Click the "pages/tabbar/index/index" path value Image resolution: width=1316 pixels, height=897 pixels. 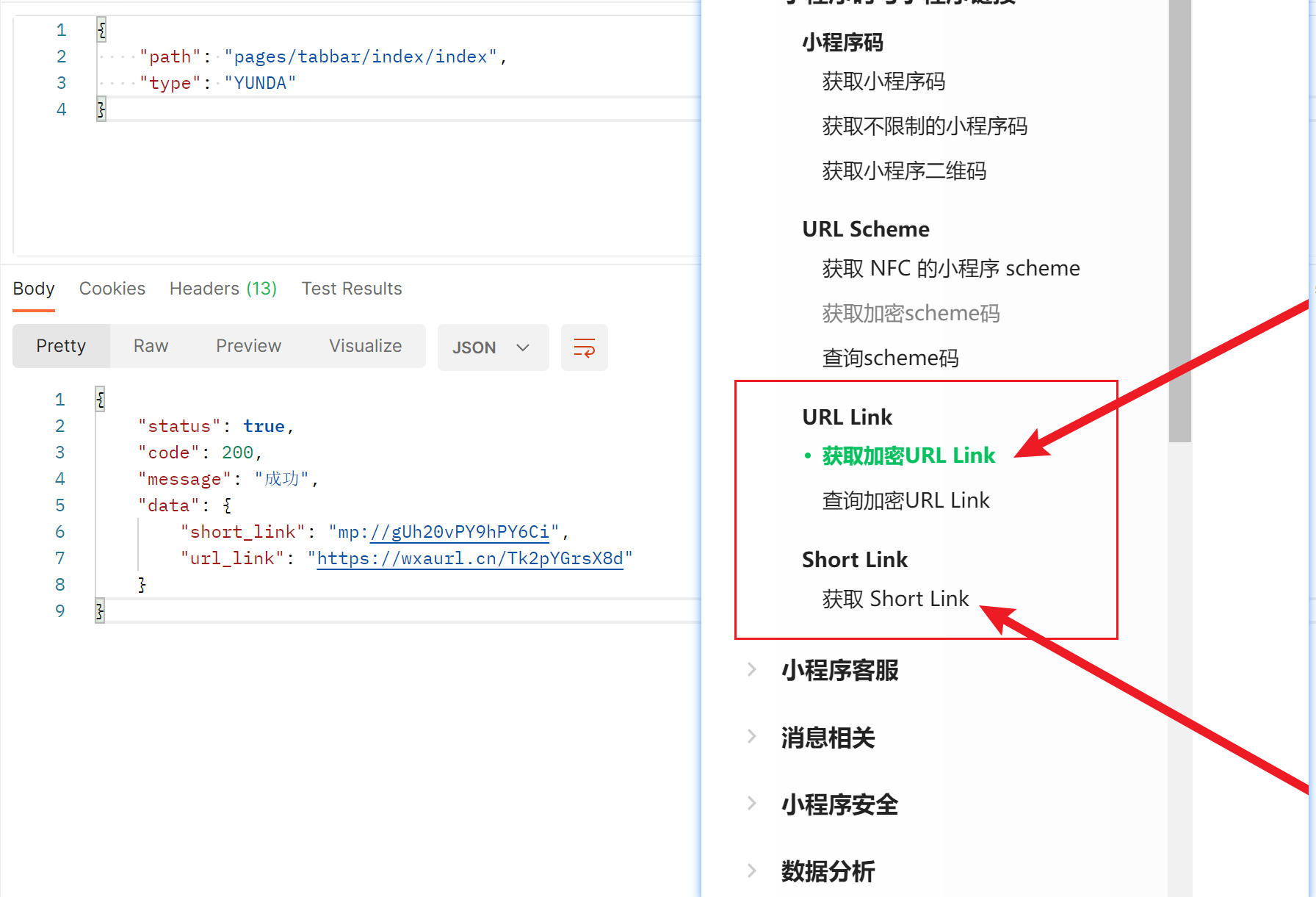(x=361, y=57)
